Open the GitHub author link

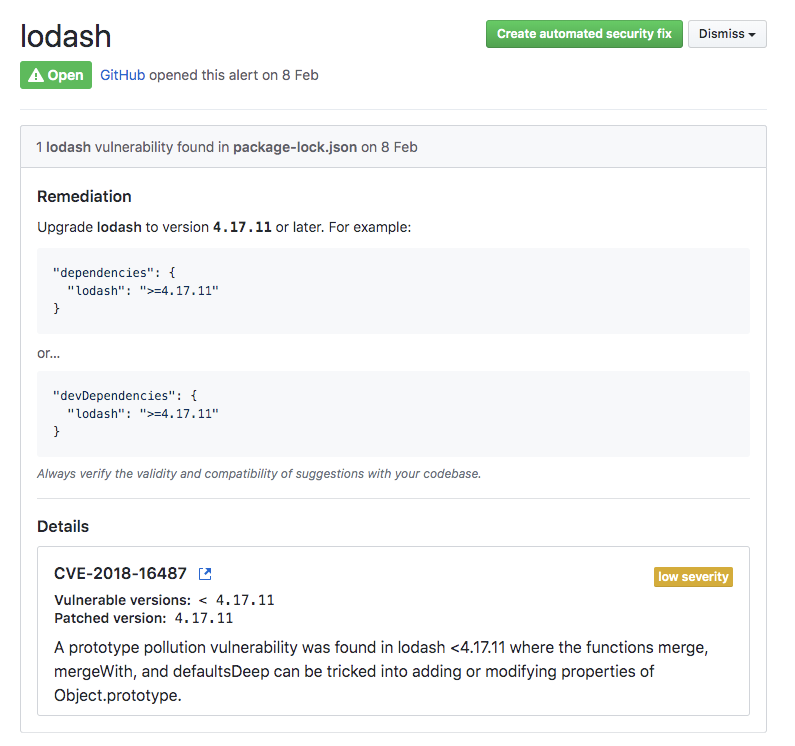[x=122, y=75]
